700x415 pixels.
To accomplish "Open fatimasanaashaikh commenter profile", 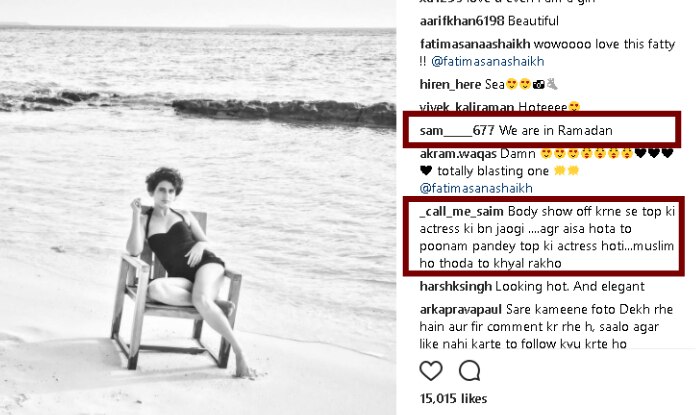I will click(x=475, y=44).
